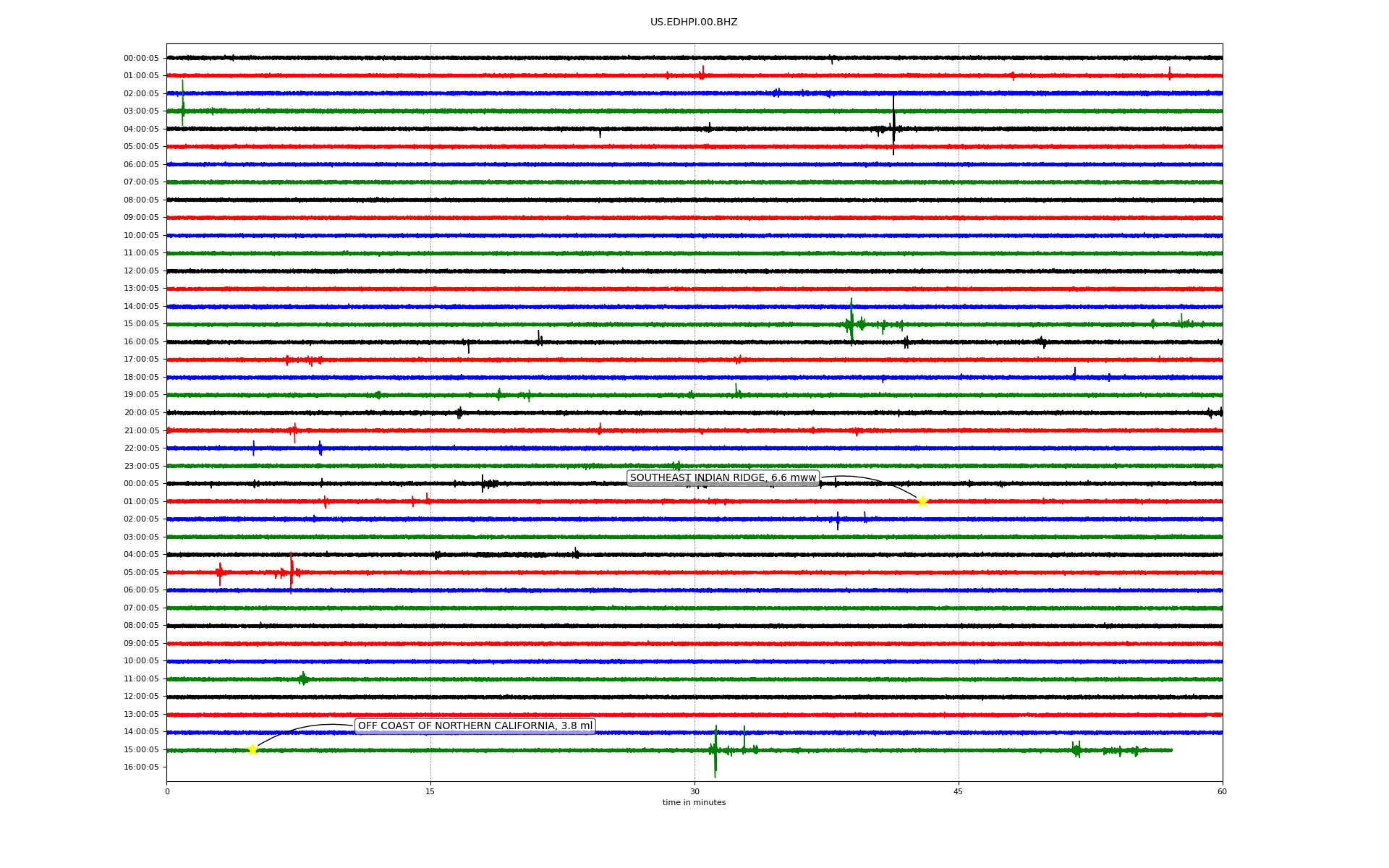Screen dimensions: 1389x868
Task: Click the 23:00:05 trace label
Action: point(141,467)
